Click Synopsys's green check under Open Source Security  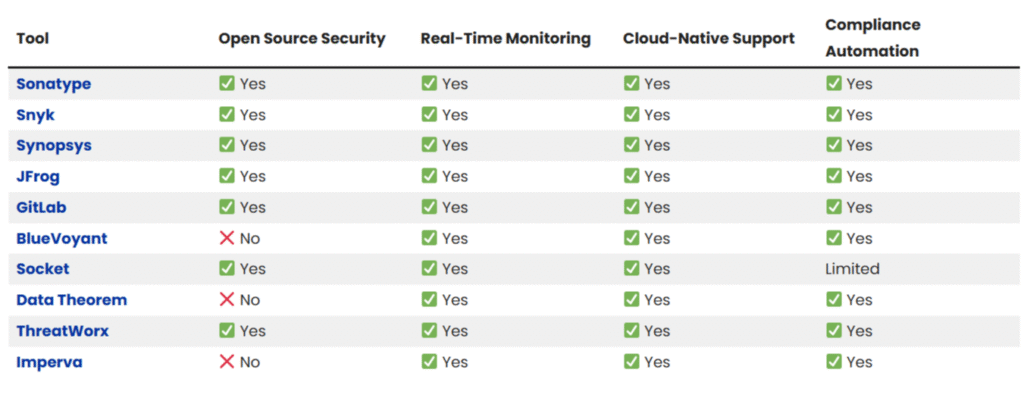pos(227,145)
